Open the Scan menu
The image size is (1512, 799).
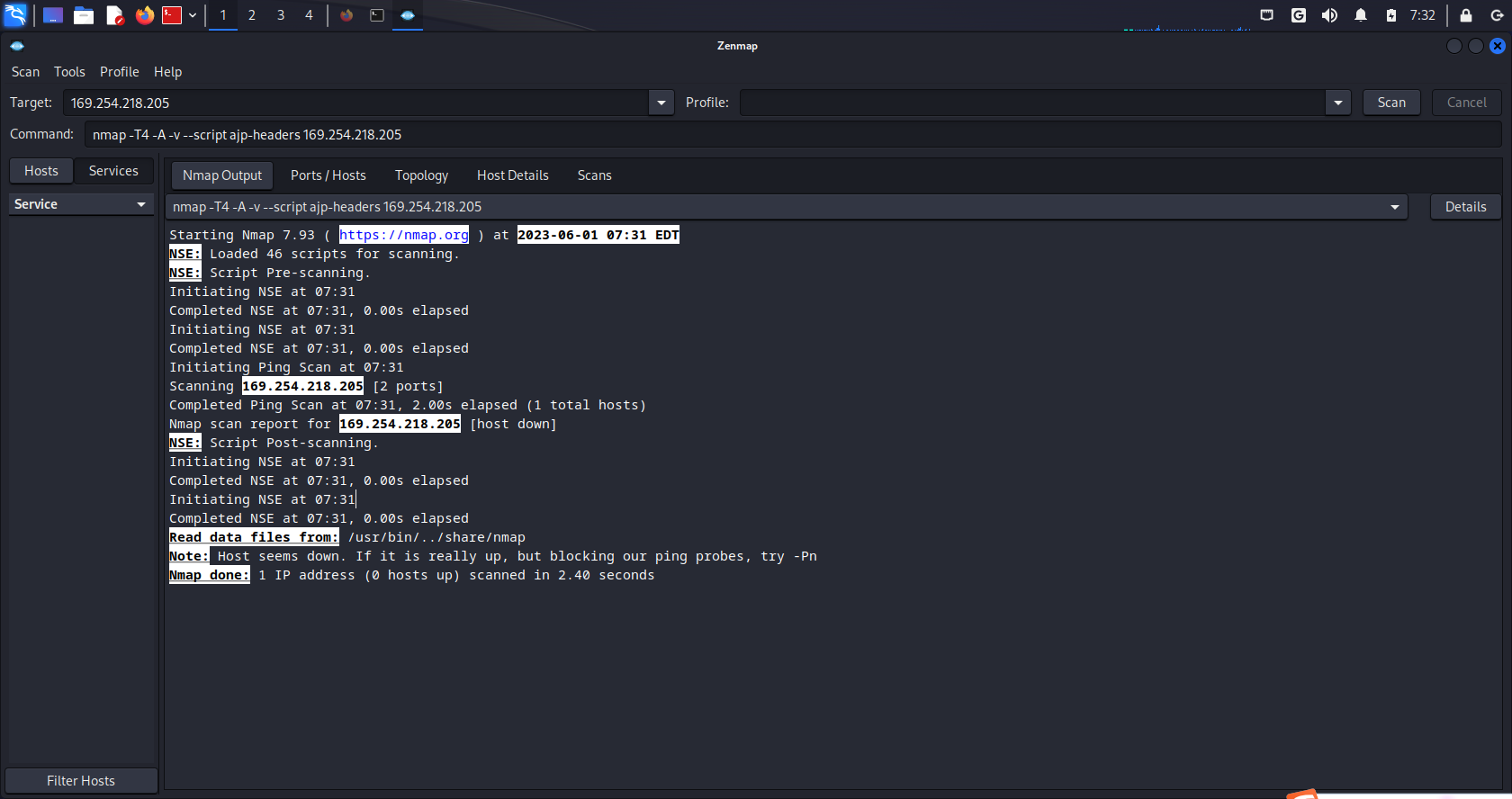(25, 72)
